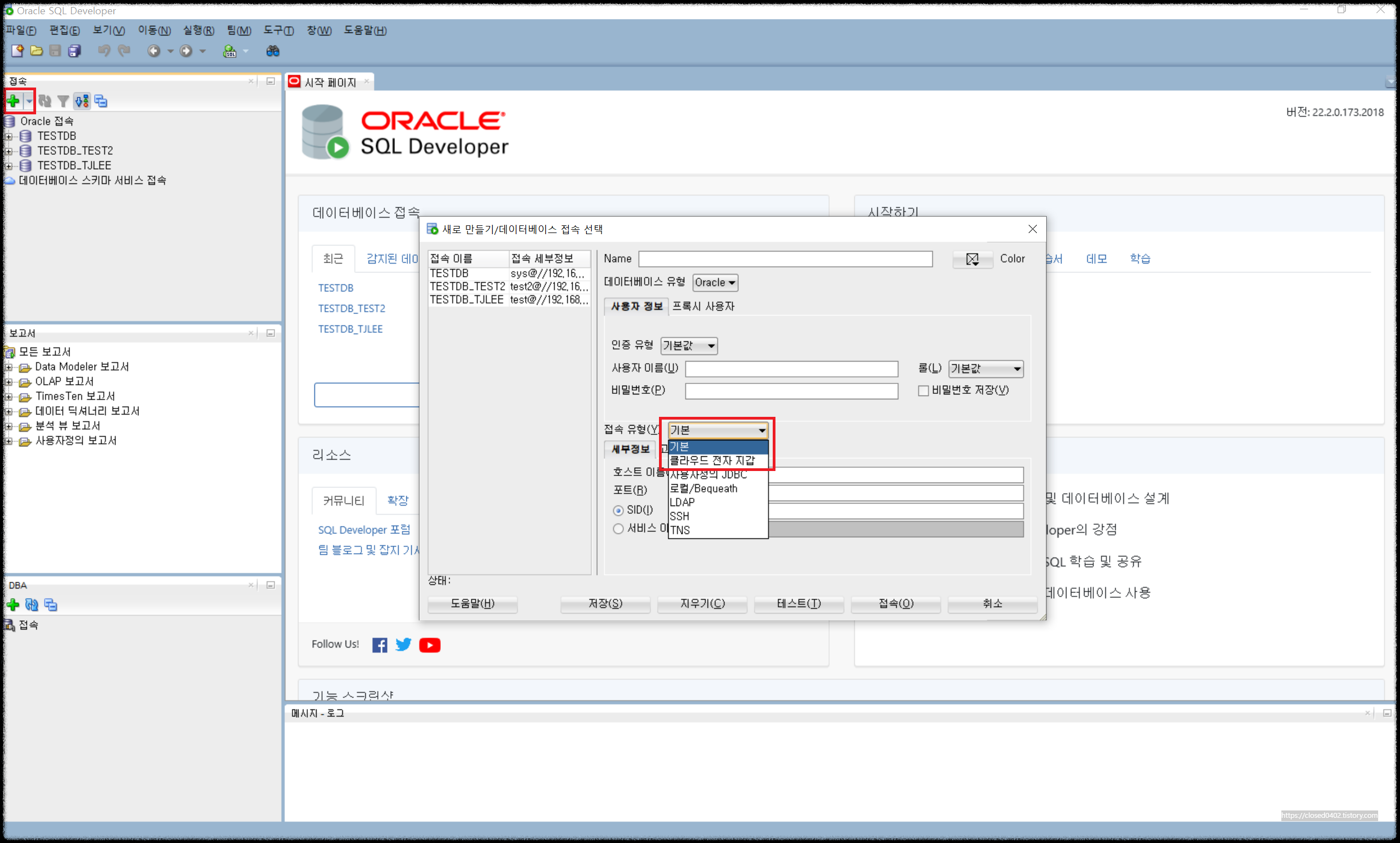Click the Color picker button beside Name
The height and width of the screenshot is (843, 1400).
[x=972, y=259]
